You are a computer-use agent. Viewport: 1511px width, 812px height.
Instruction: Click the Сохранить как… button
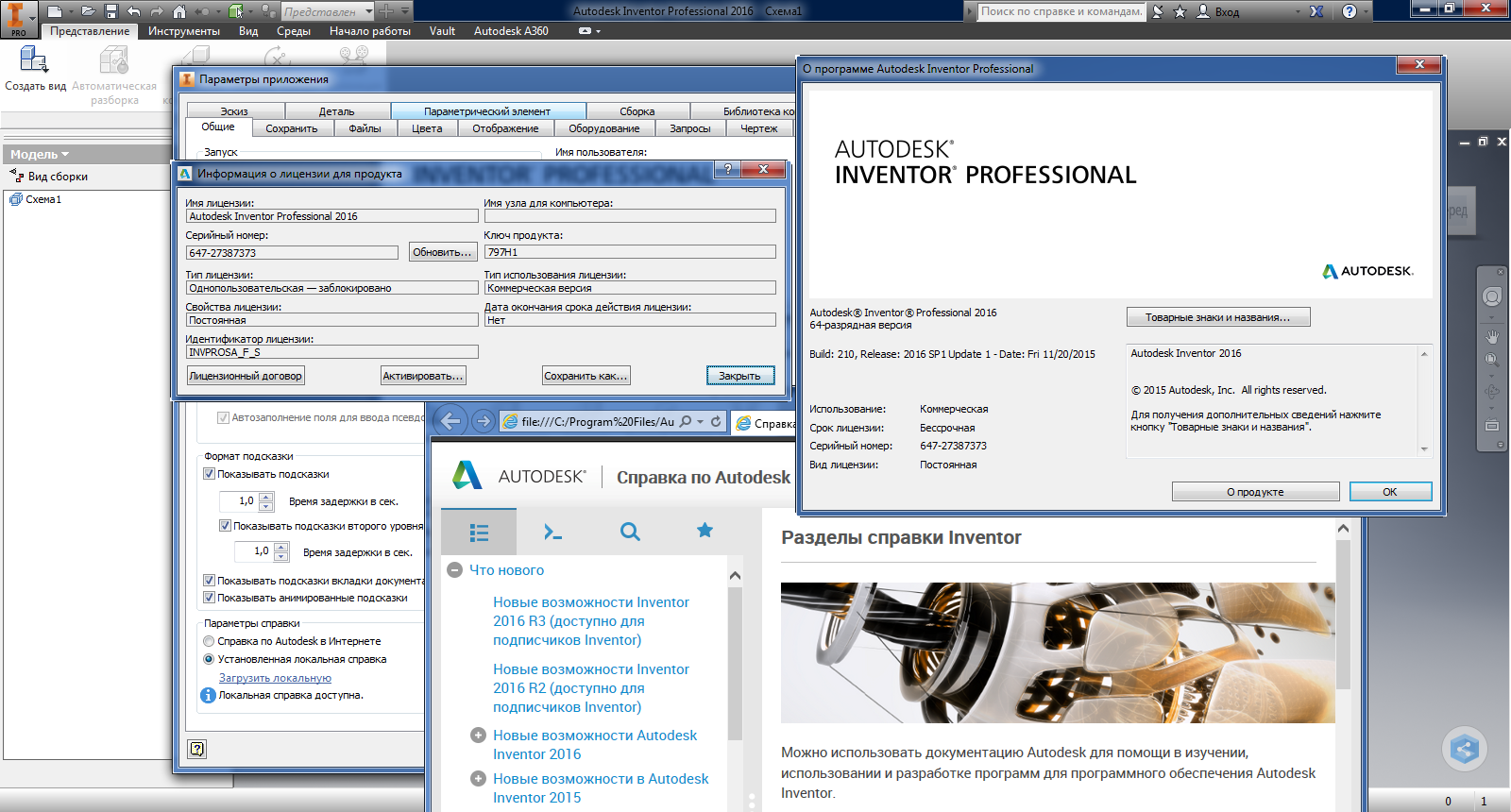click(x=586, y=376)
